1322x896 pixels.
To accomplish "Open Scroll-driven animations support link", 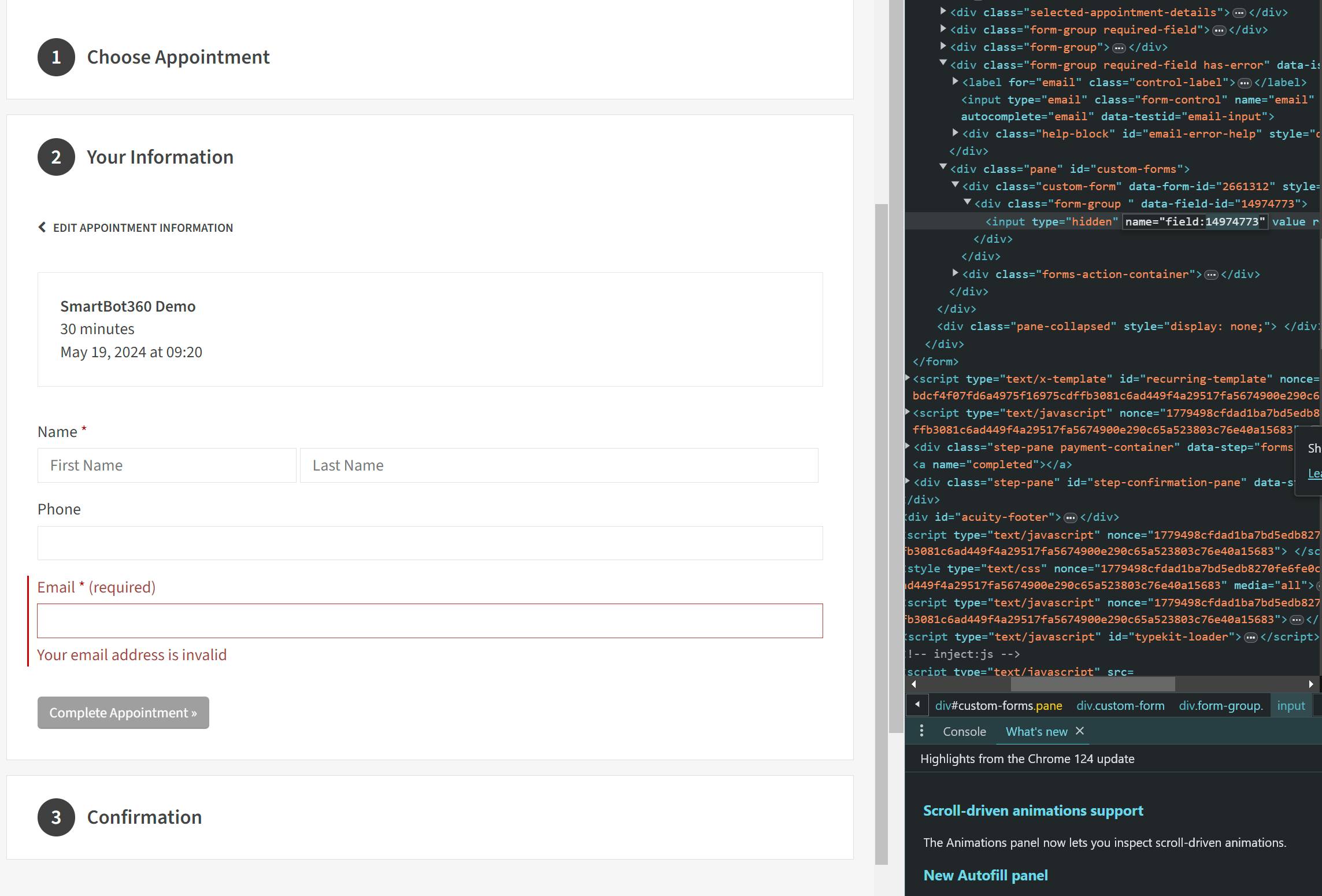I will pyautogui.click(x=1033, y=810).
